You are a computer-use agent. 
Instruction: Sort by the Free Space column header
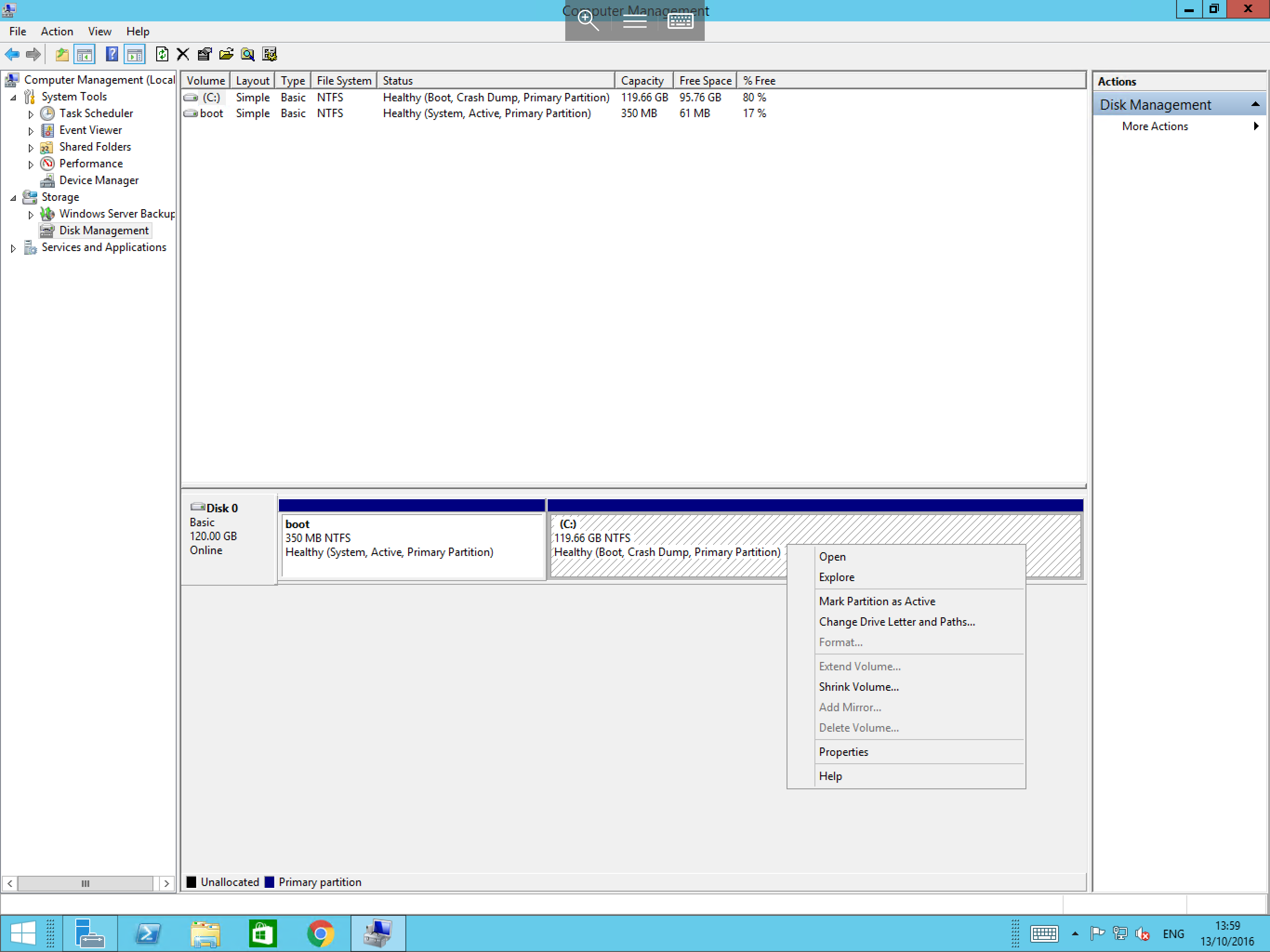point(705,80)
